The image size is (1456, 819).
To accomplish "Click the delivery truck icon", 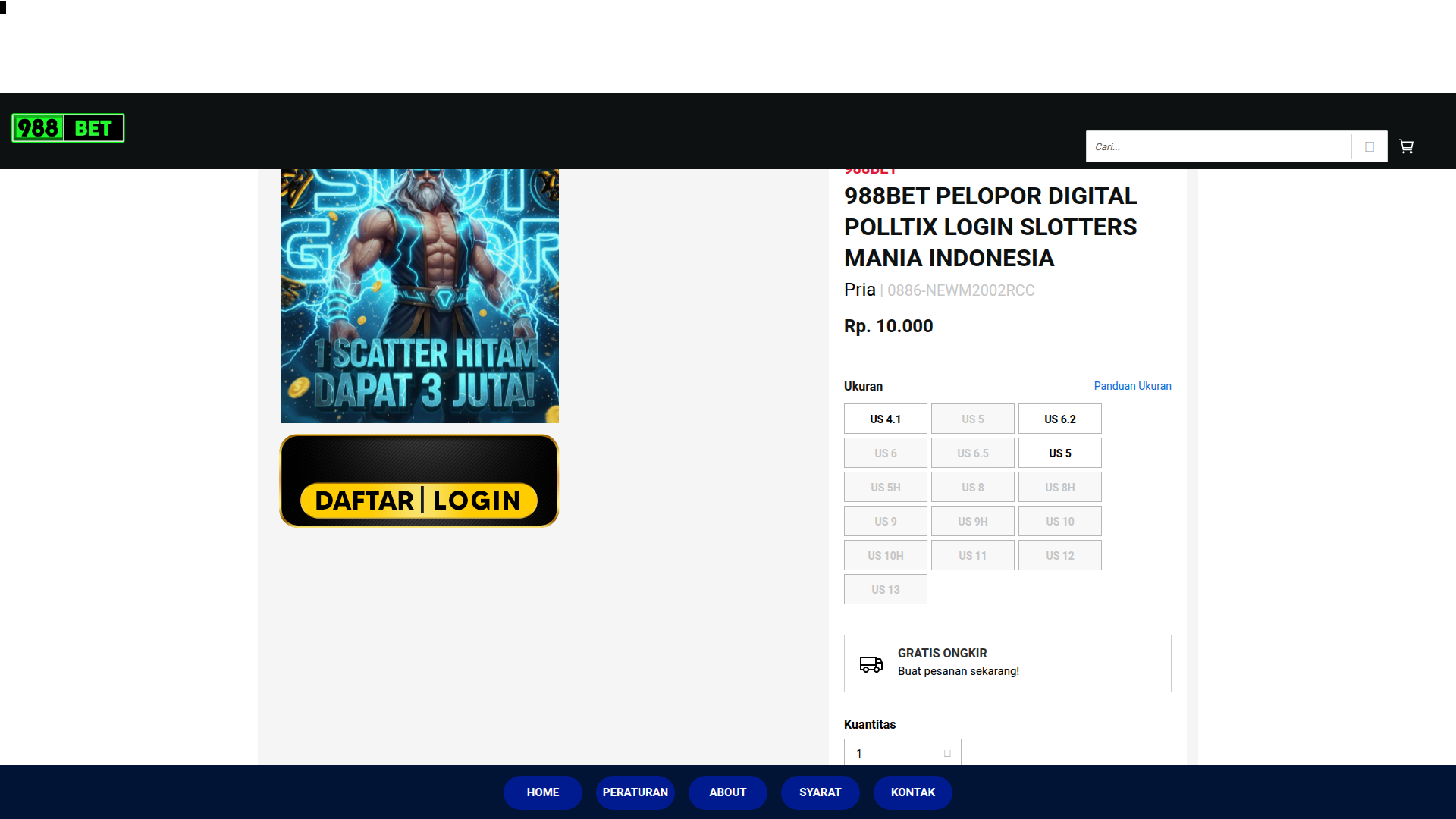I will (x=871, y=664).
